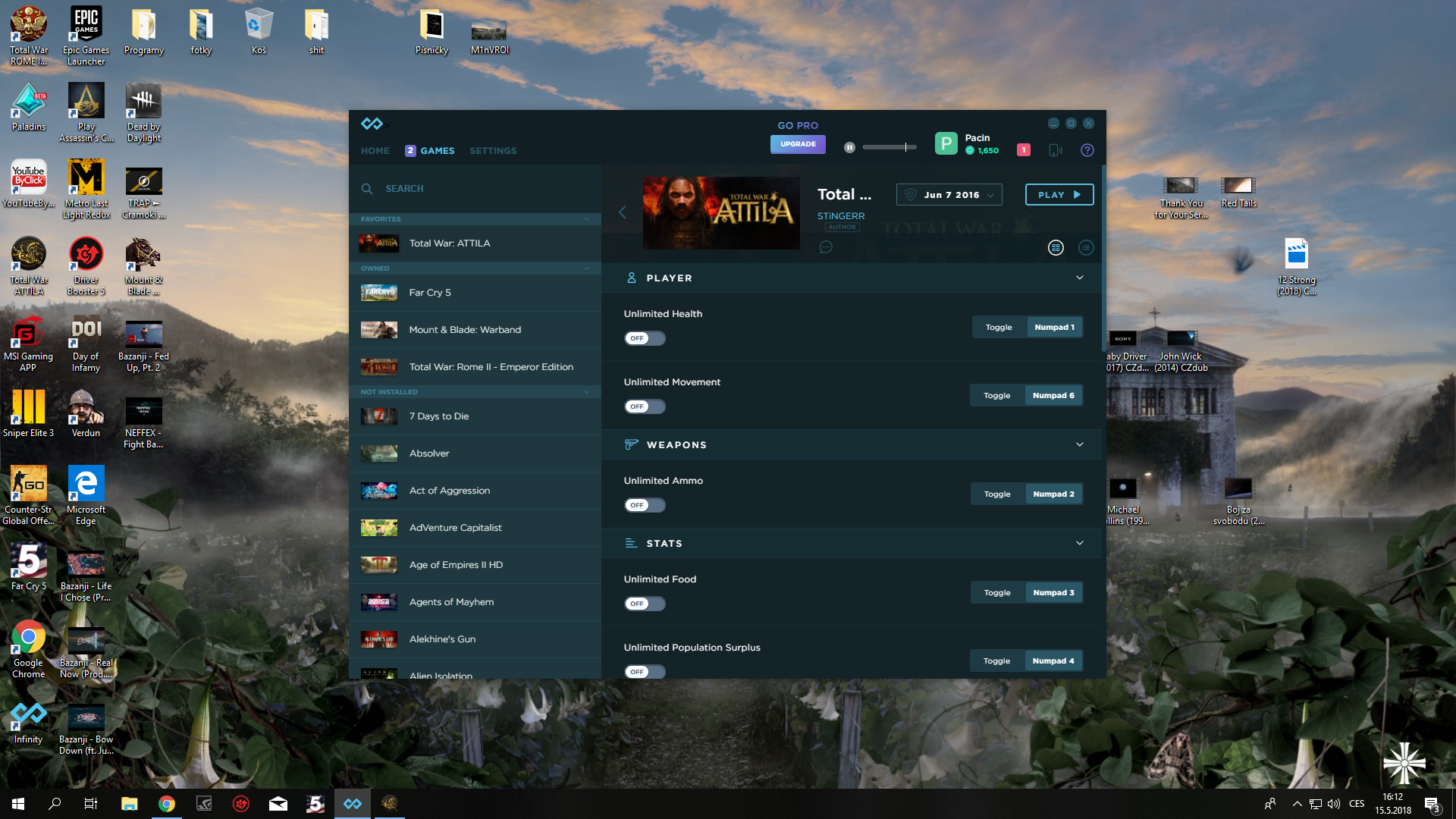Screen dimensions: 1456x819
Task: Open Dead by Daylight desktop shortcut
Action: [x=143, y=113]
